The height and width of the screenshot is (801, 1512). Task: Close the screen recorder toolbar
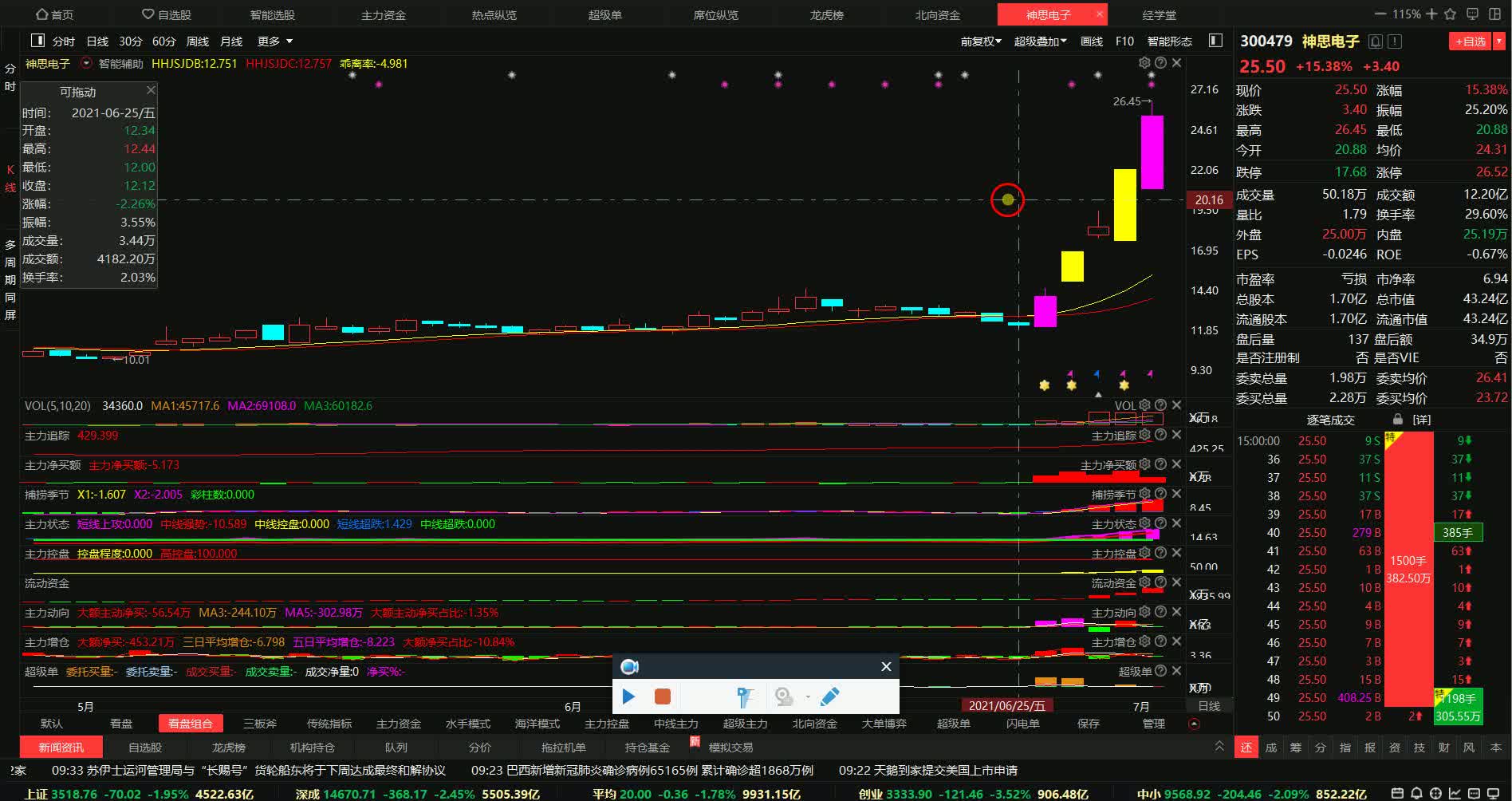click(886, 666)
